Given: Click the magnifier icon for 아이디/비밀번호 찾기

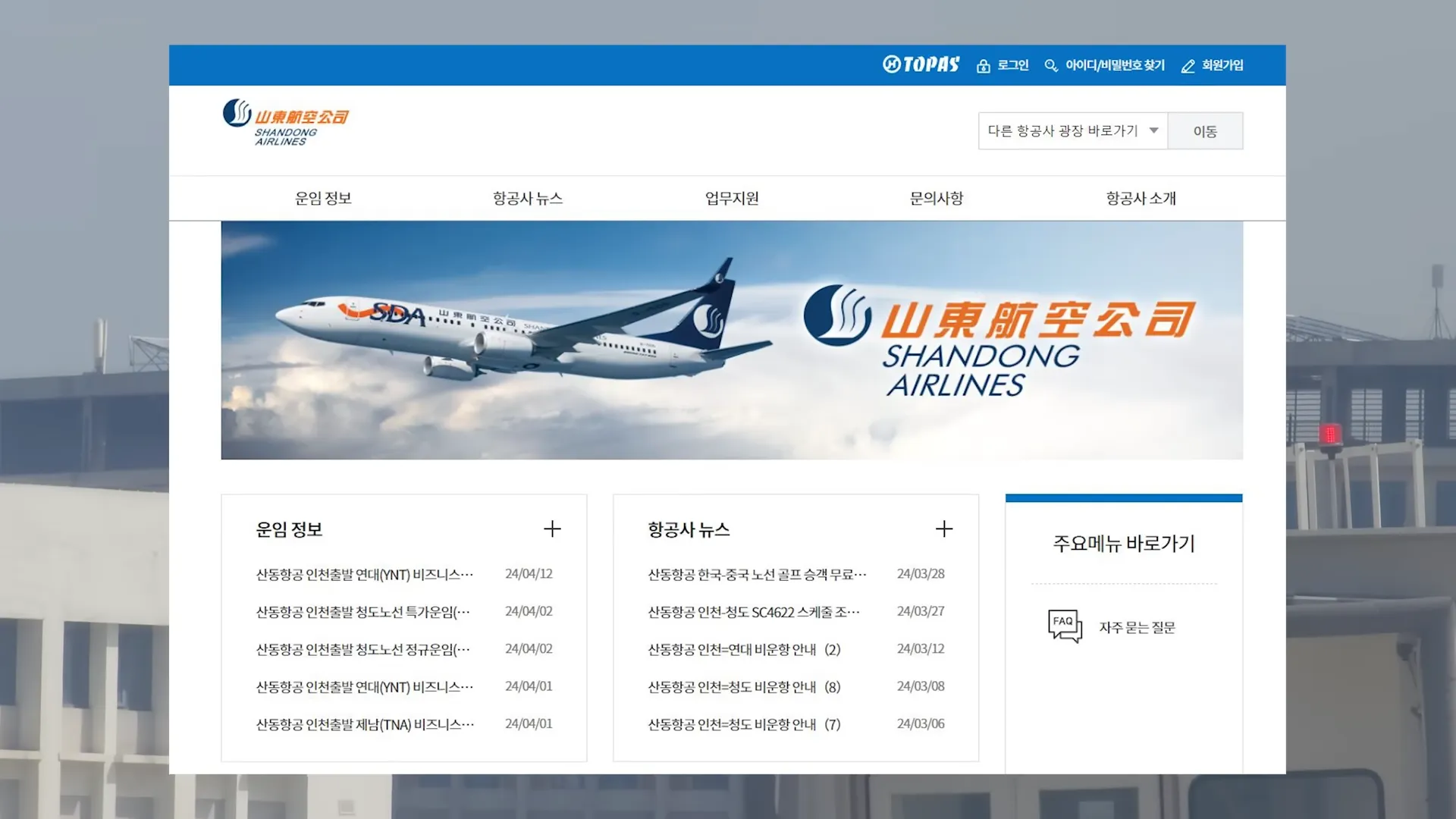Looking at the screenshot, I should [1050, 66].
